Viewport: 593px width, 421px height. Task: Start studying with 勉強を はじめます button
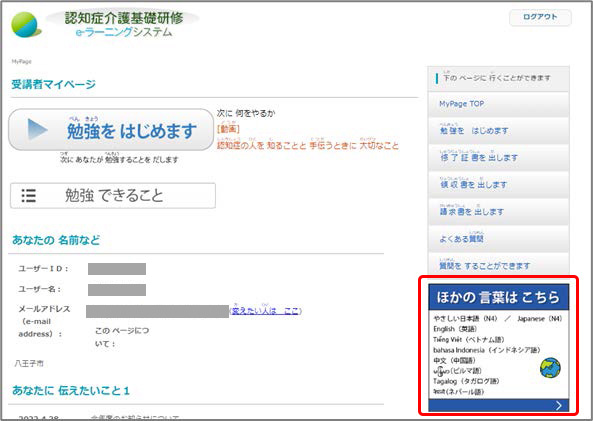coord(111,130)
